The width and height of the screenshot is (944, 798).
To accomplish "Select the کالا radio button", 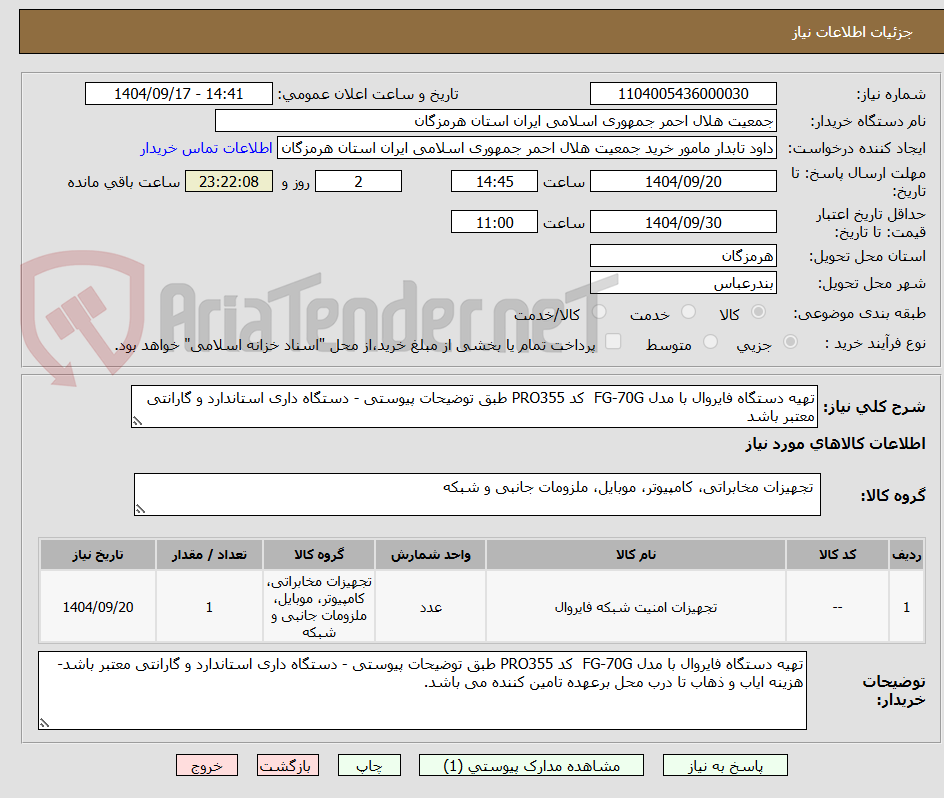I will pos(758,312).
